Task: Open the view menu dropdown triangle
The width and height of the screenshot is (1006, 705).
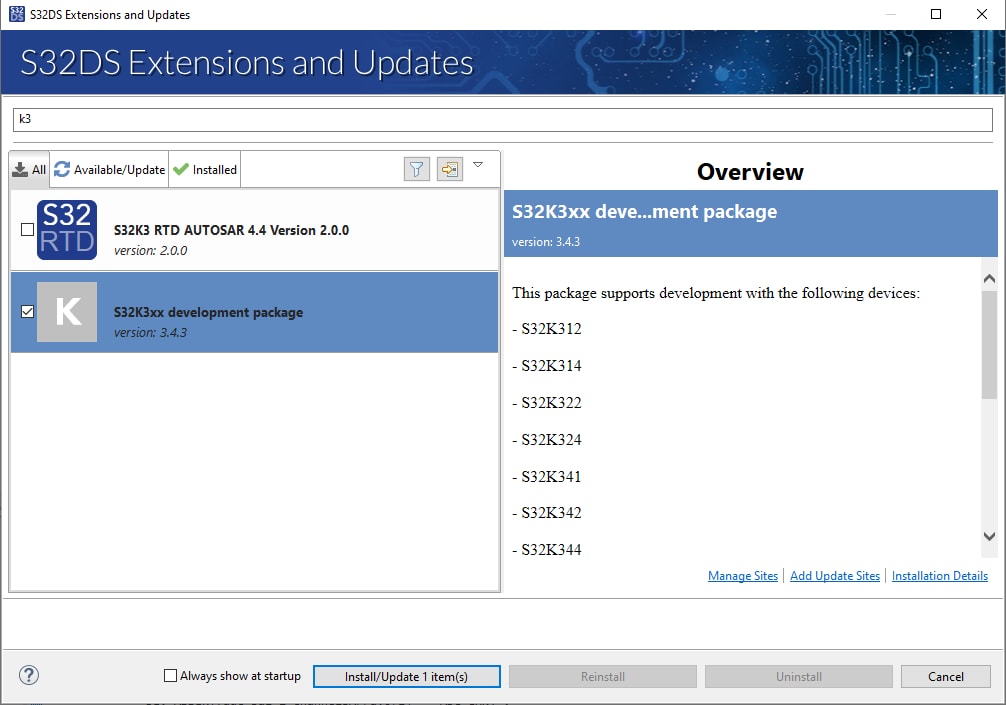Action: (x=478, y=165)
